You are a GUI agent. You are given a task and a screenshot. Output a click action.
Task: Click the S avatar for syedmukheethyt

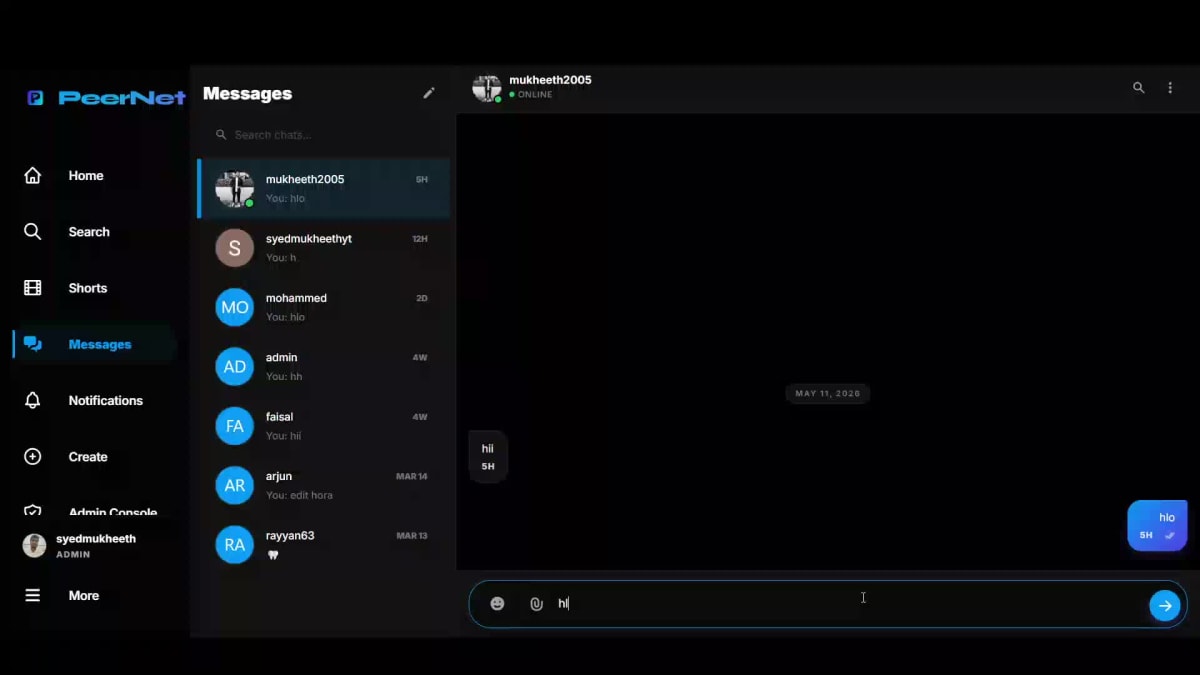[x=235, y=248]
